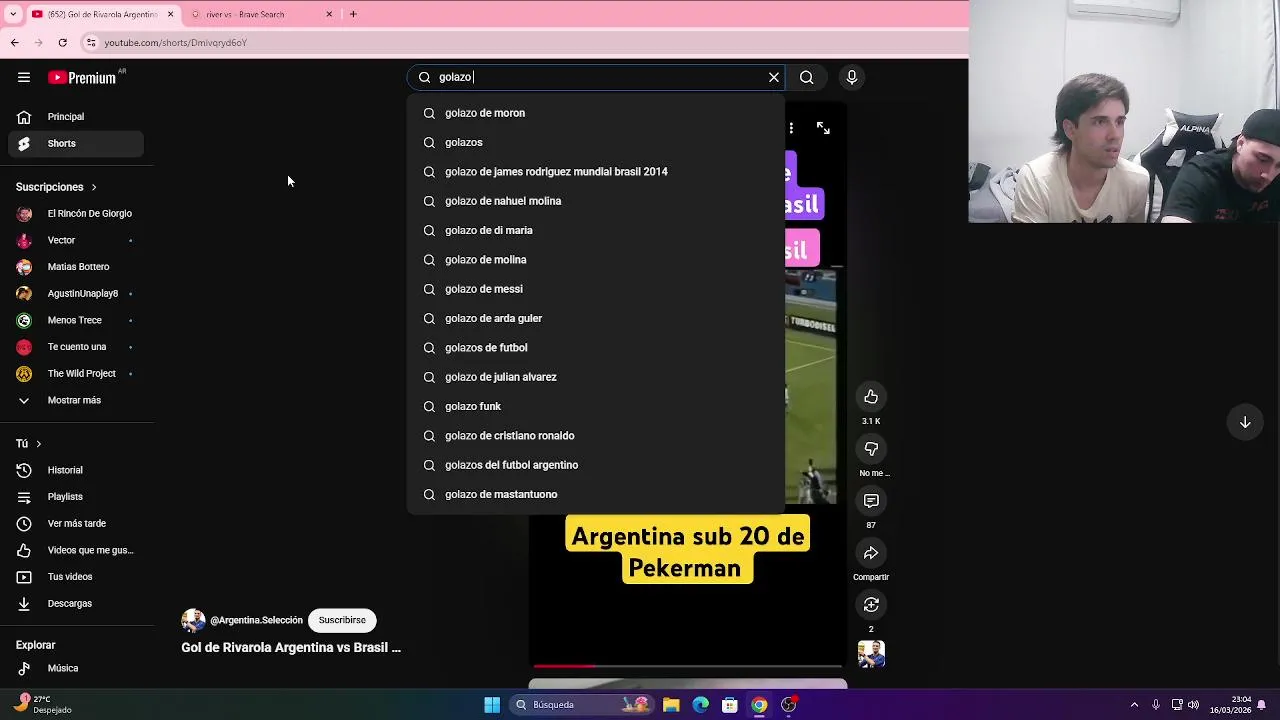Select suggestion golazos
This screenshot has width=1280, height=720.
pyautogui.click(x=595, y=142)
